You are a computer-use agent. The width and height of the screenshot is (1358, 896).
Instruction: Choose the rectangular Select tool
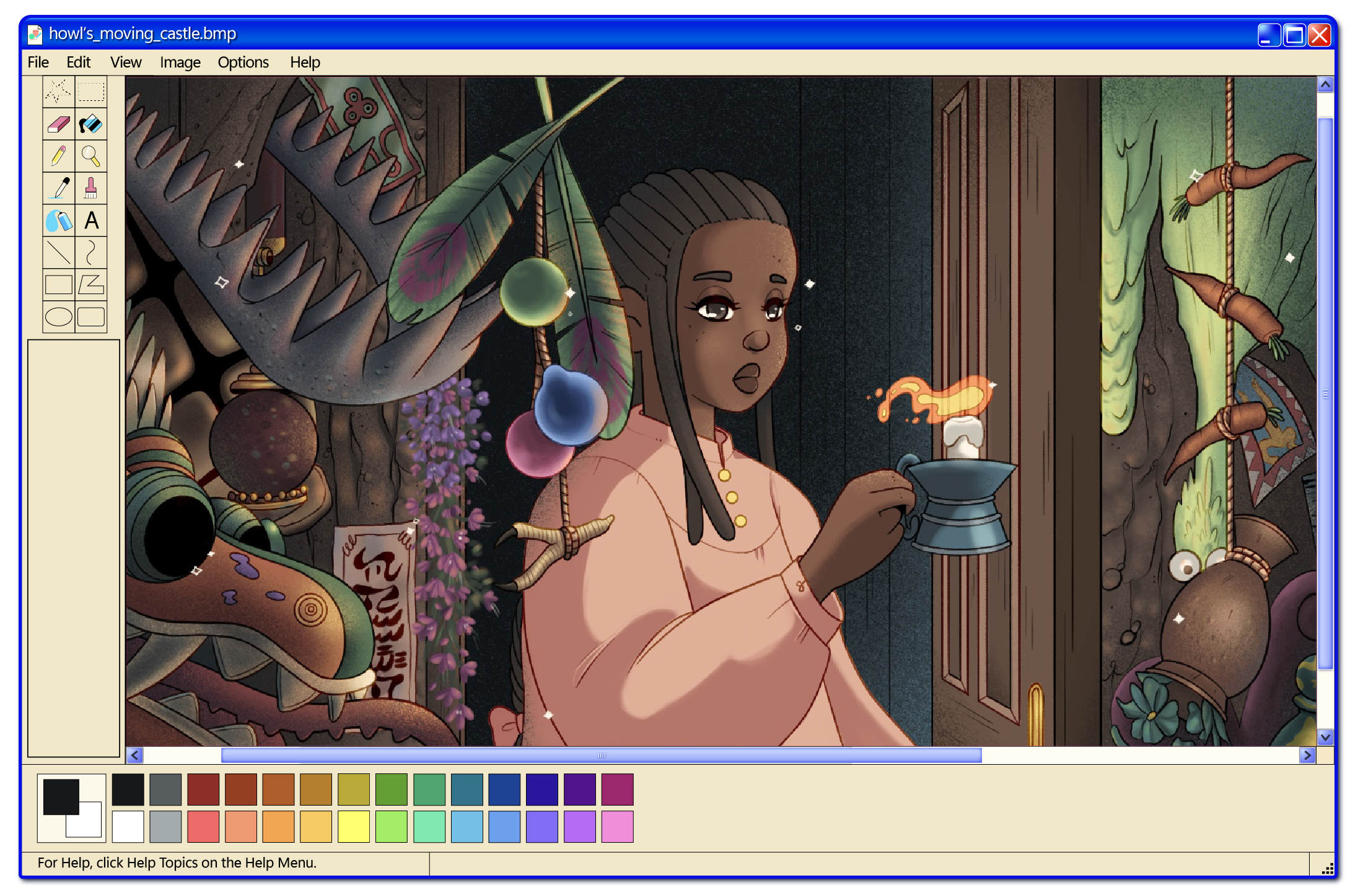91,92
